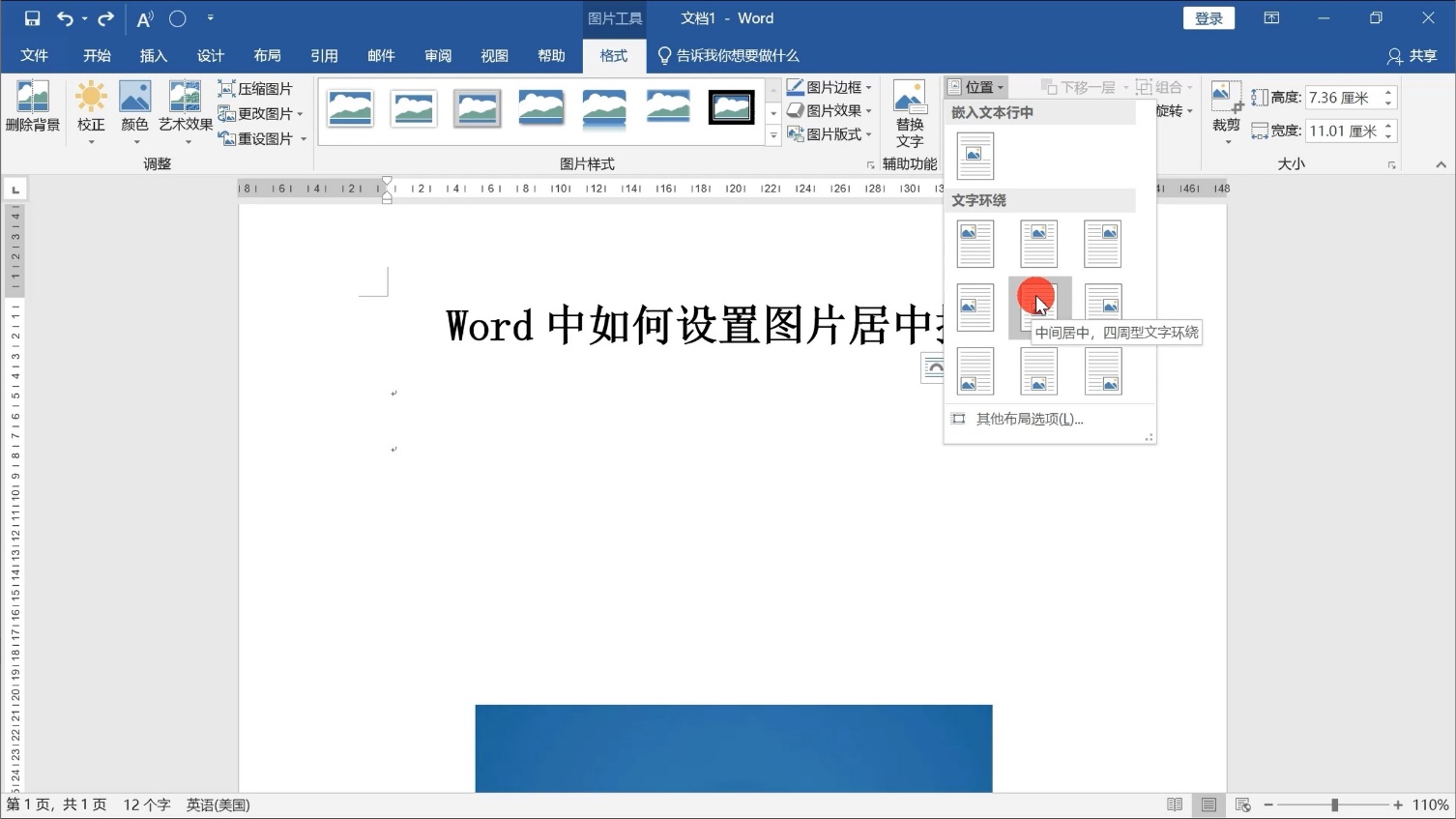1456x819 pixels.
Task: Click Alt Text (替换文字) button
Action: pyautogui.click(x=910, y=114)
